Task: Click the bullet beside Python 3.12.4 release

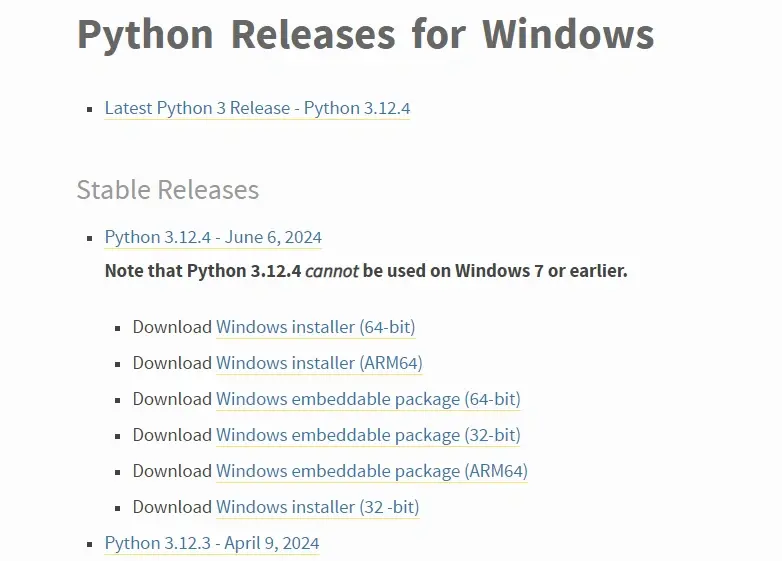Action: tap(90, 238)
